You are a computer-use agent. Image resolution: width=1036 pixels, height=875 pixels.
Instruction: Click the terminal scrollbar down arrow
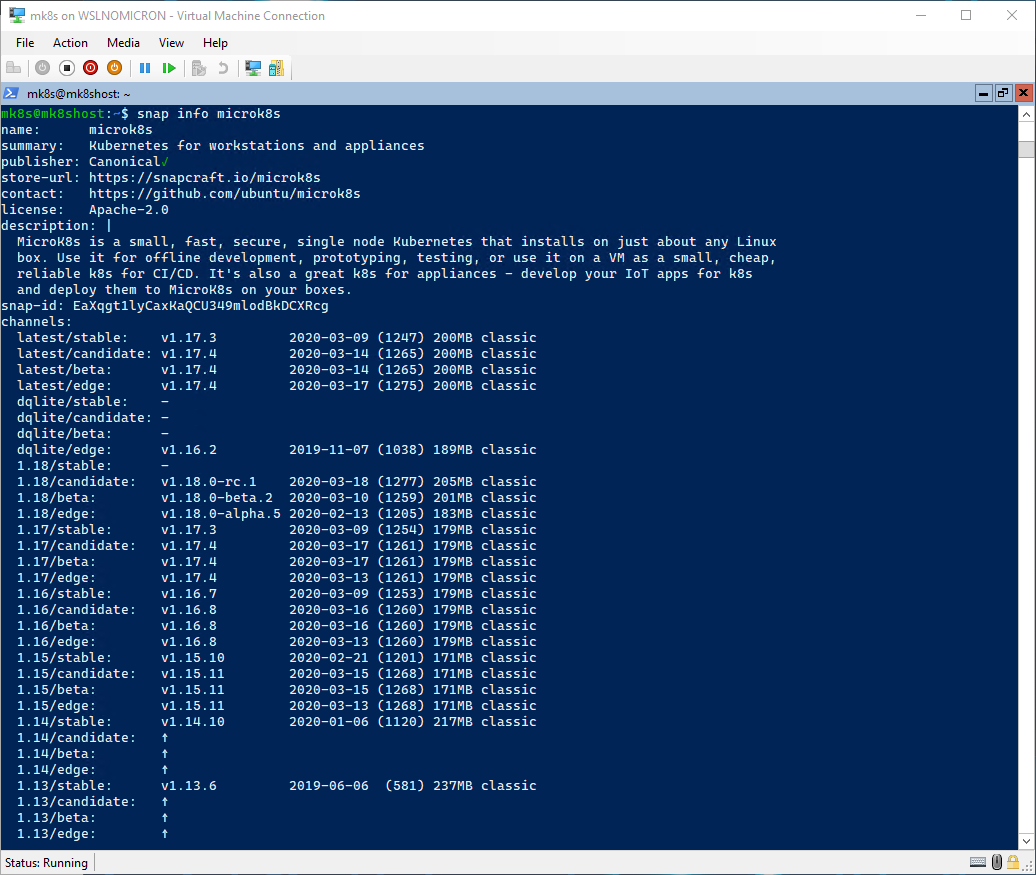click(x=1026, y=841)
